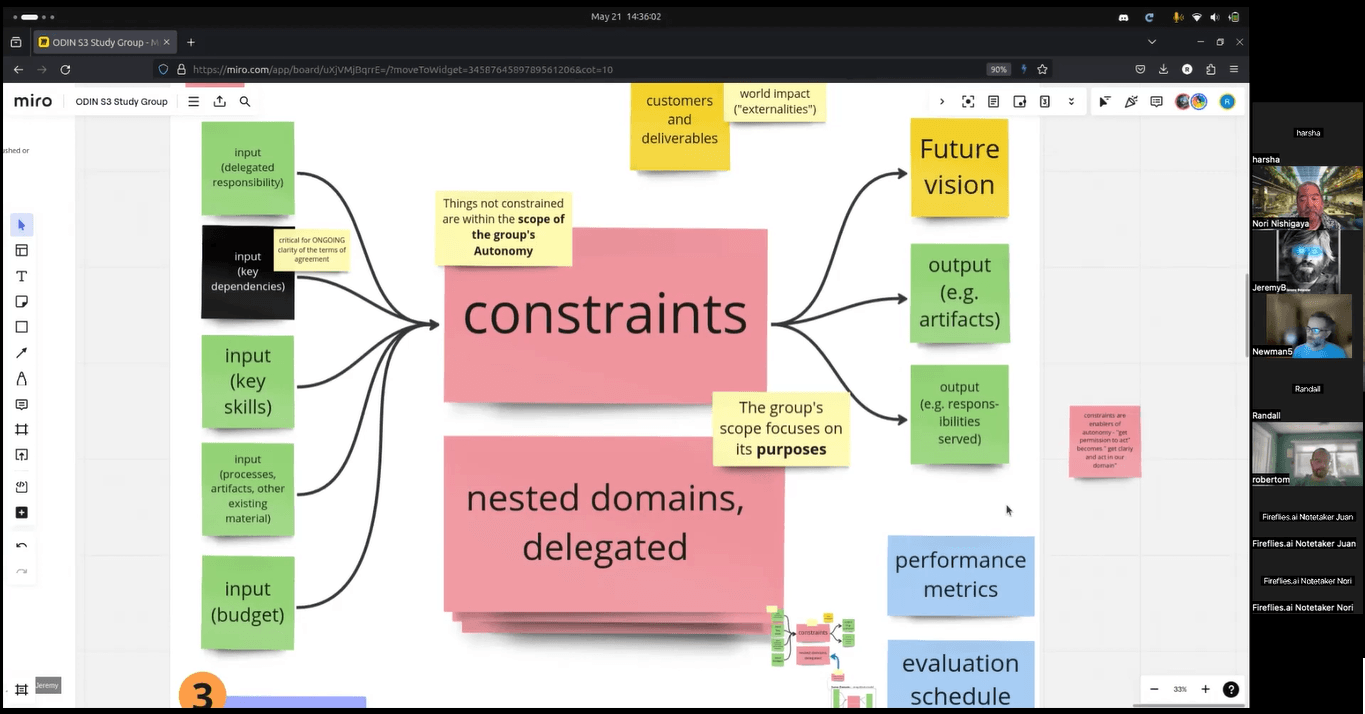Open the Miro hamburger menu
The image size is (1365, 714).
(x=192, y=101)
